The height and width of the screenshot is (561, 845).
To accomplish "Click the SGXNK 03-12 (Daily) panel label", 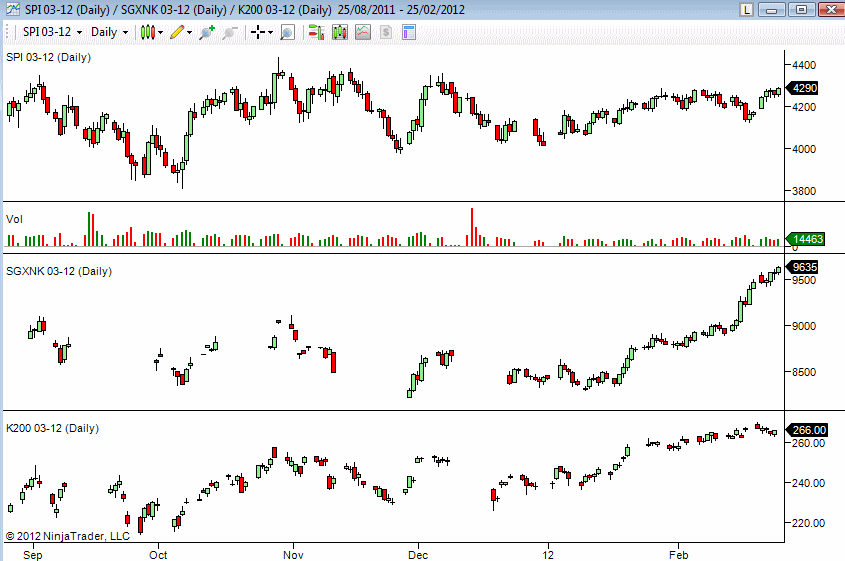I will 59,271.
